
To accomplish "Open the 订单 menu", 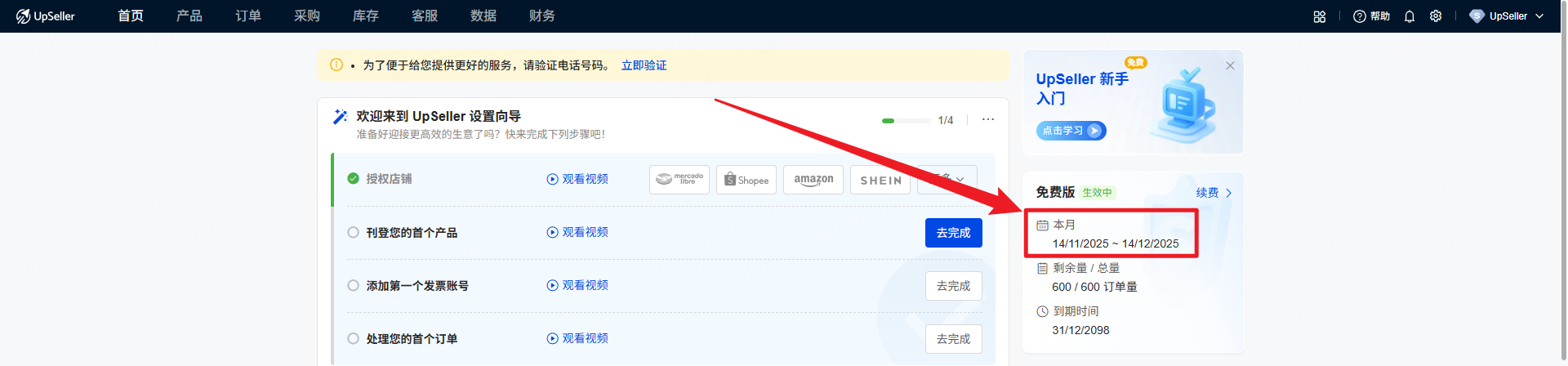I will click(248, 16).
